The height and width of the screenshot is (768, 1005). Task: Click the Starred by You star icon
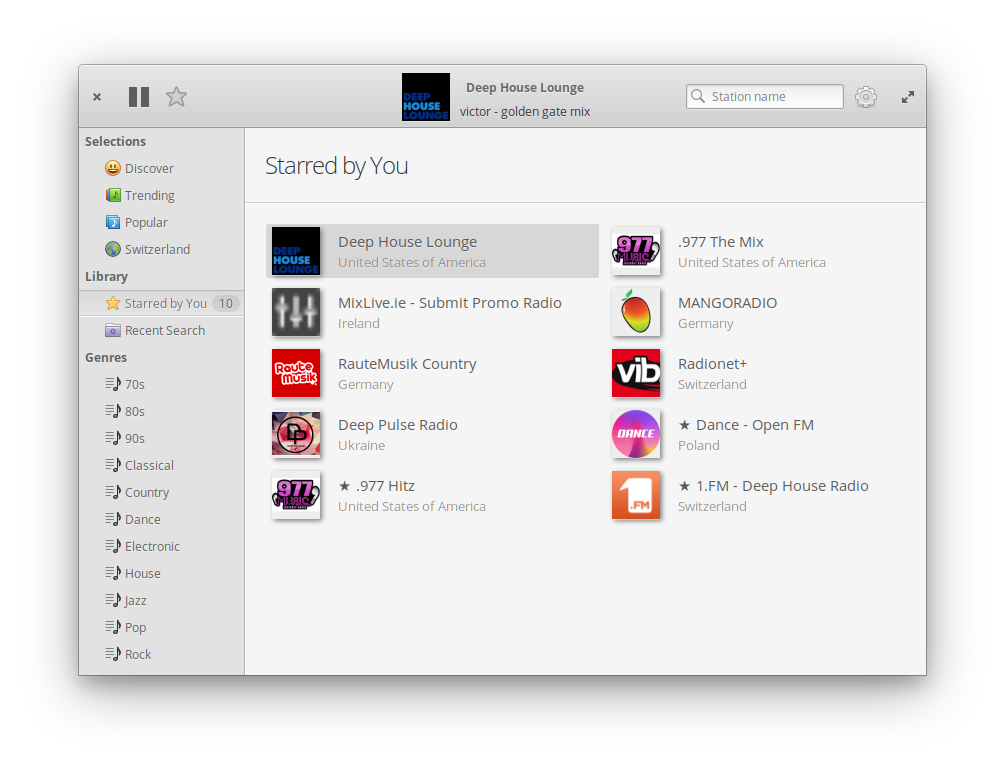[113, 303]
